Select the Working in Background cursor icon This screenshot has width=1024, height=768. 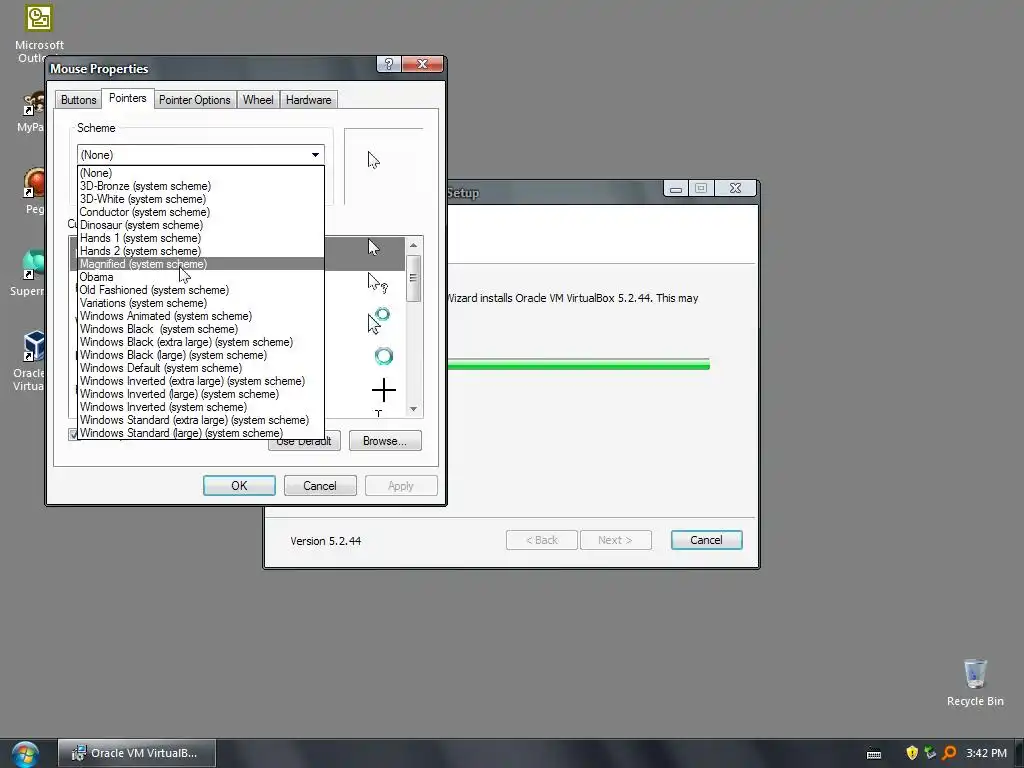(x=378, y=320)
